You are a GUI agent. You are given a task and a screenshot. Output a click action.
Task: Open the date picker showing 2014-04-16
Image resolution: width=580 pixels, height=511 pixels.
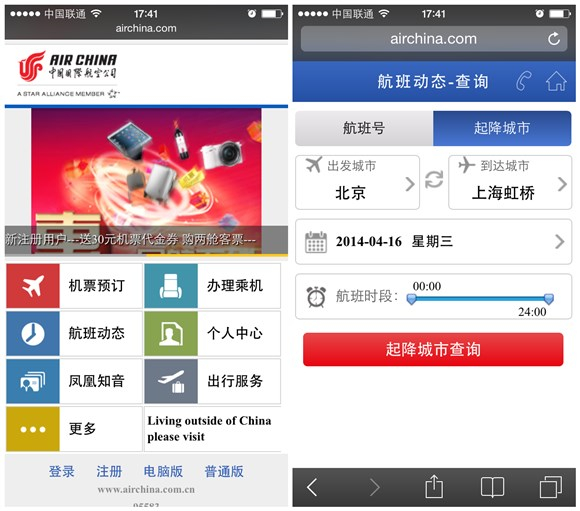click(x=434, y=242)
